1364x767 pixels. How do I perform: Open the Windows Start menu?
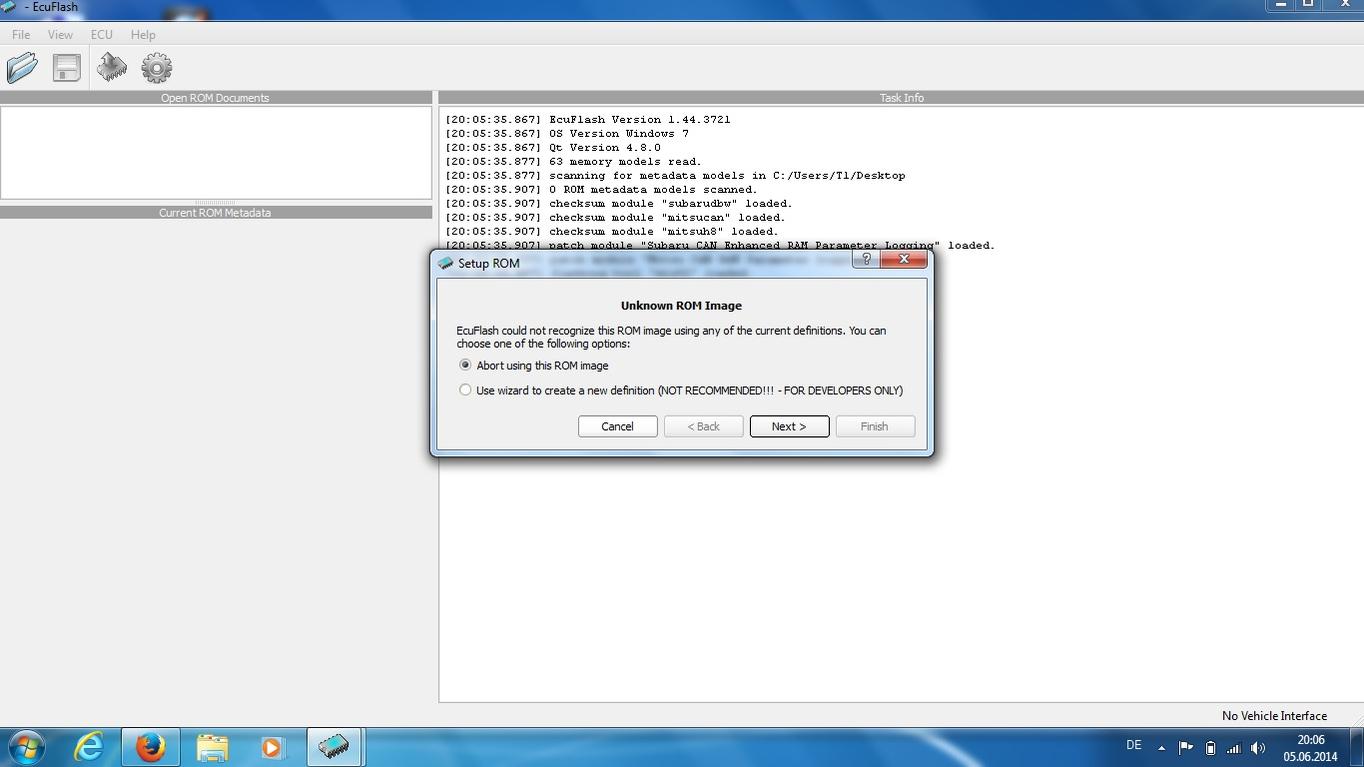[26, 747]
